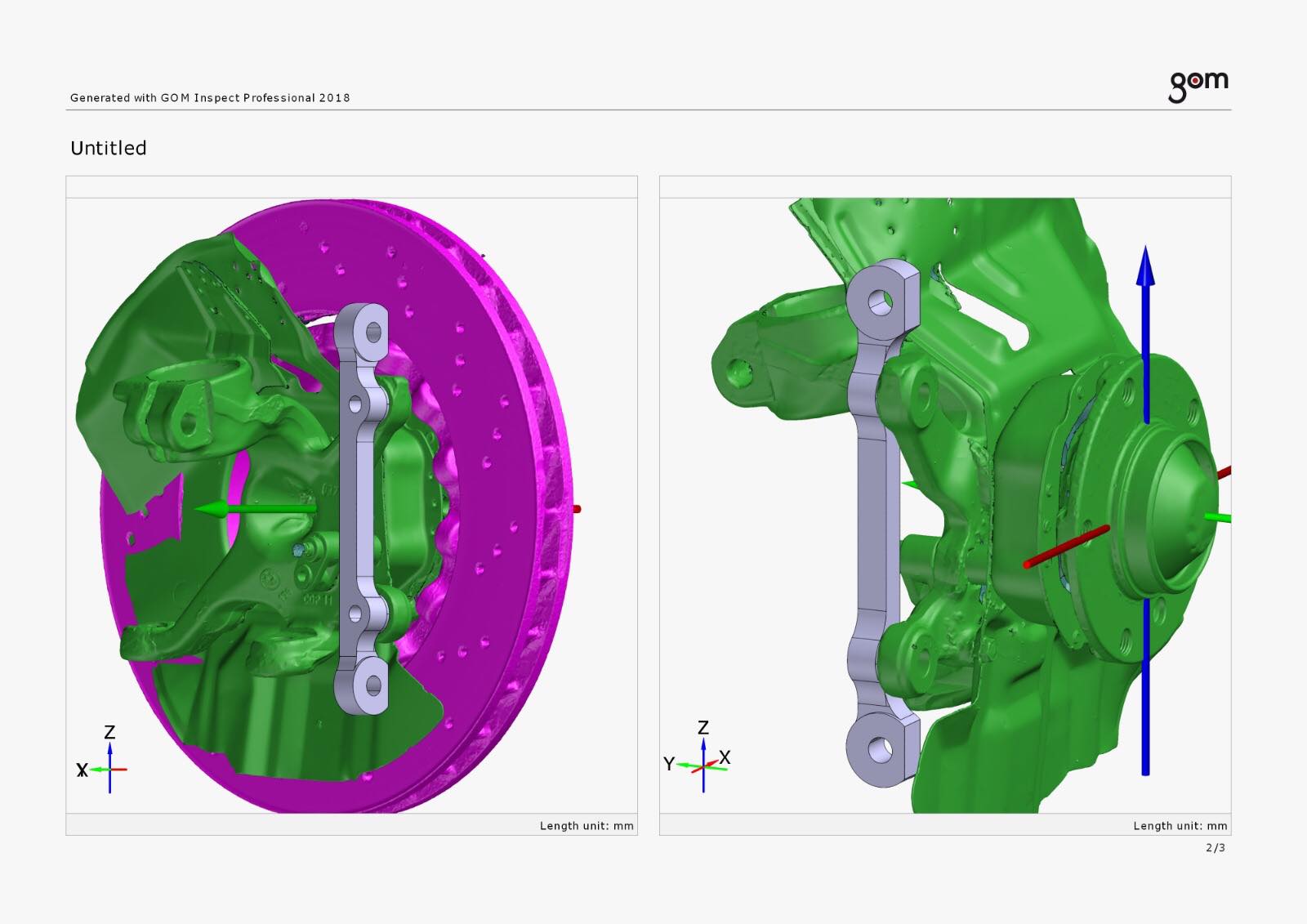Click the magenta brake disc in left view
This screenshot has width=1307, height=924.
[490, 507]
